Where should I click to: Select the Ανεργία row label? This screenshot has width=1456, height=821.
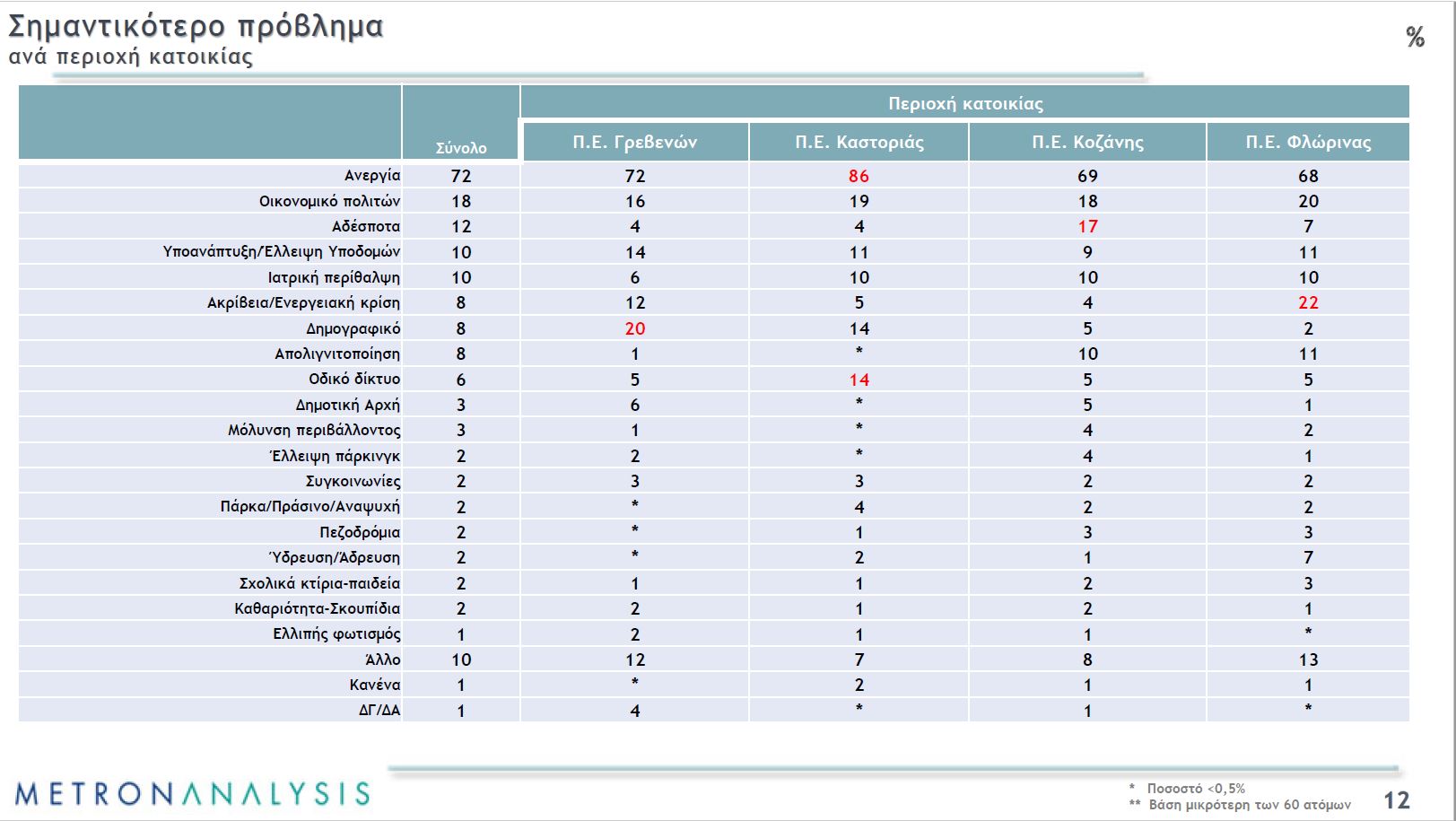tap(372, 175)
